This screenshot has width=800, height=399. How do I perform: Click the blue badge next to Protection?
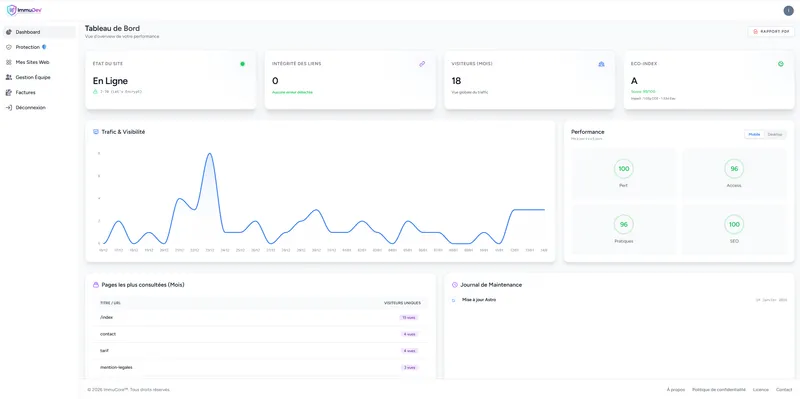[x=44, y=47]
